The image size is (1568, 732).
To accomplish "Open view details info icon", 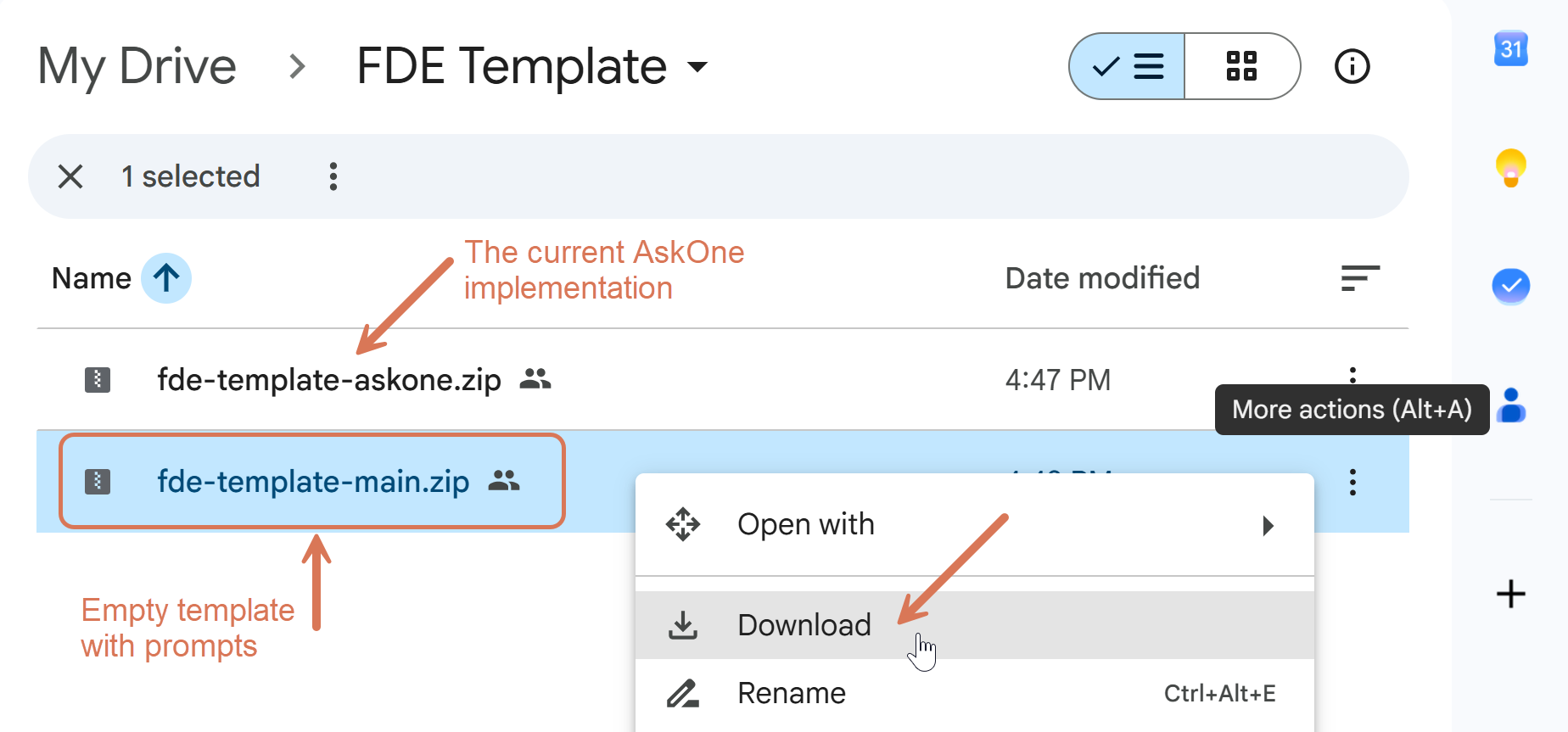I will click(1352, 66).
